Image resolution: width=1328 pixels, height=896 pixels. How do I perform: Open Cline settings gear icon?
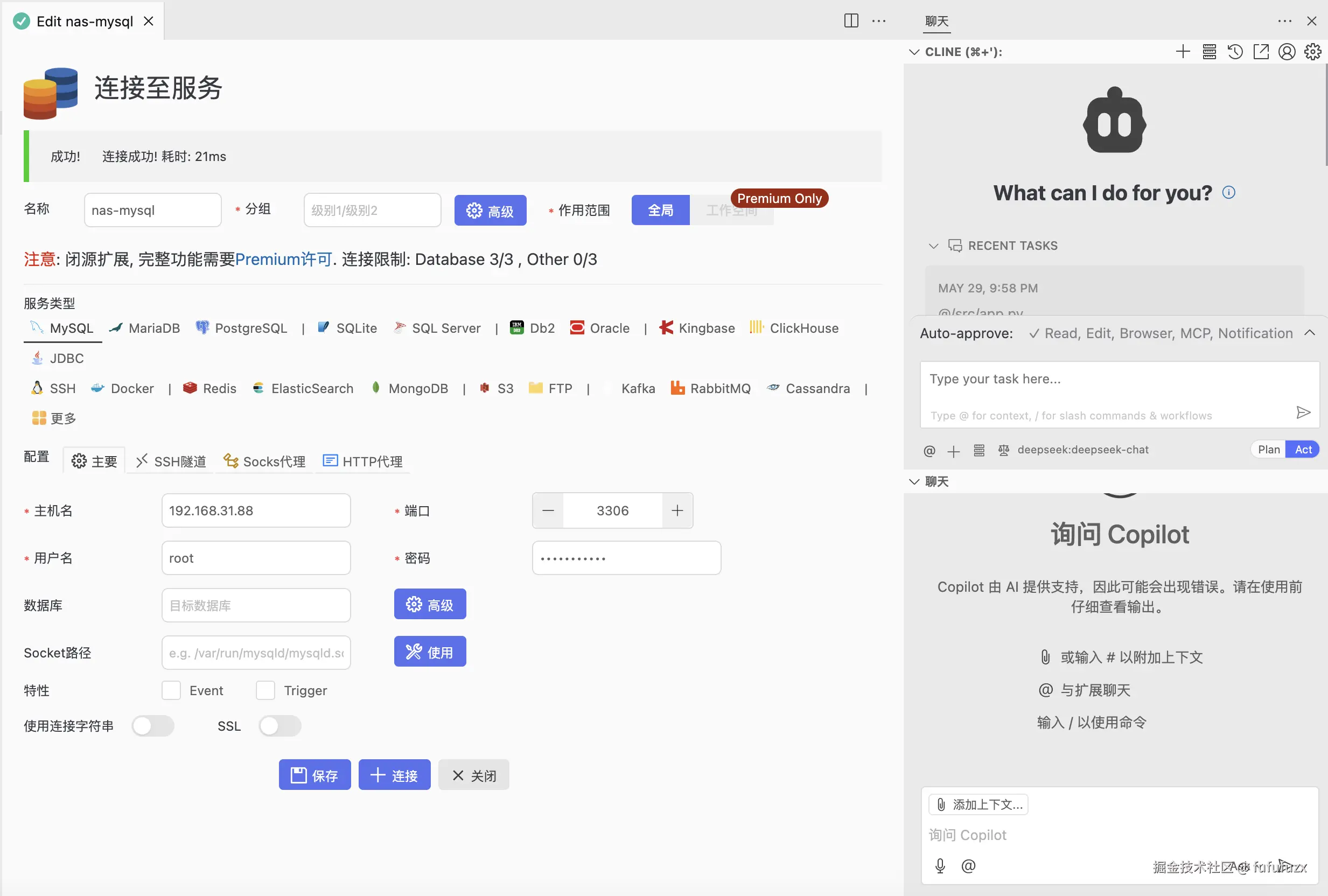point(1312,52)
